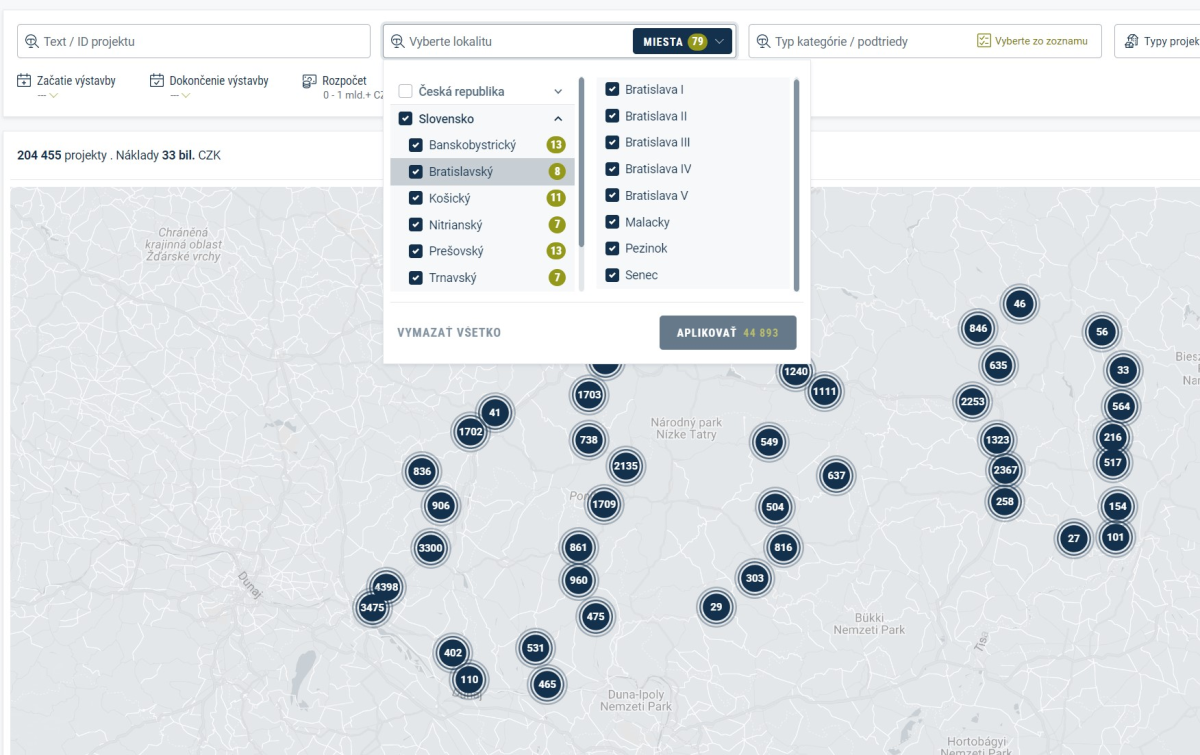Screen dimensions: 1200x755
Task: Click the map cluster marker labeled 3300
Action: click(x=430, y=548)
